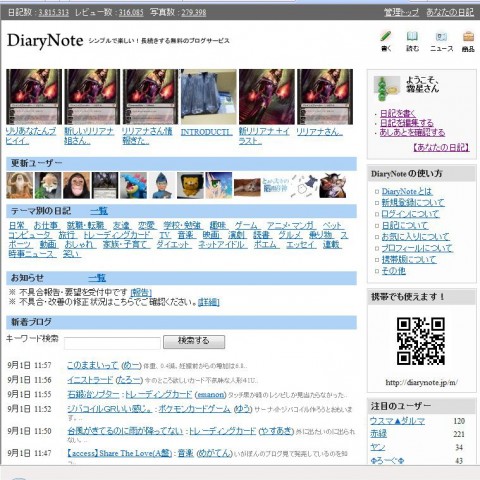Click the DiaryNote logo
This screenshot has height=480, width=480.
click(x=45, y=41)
